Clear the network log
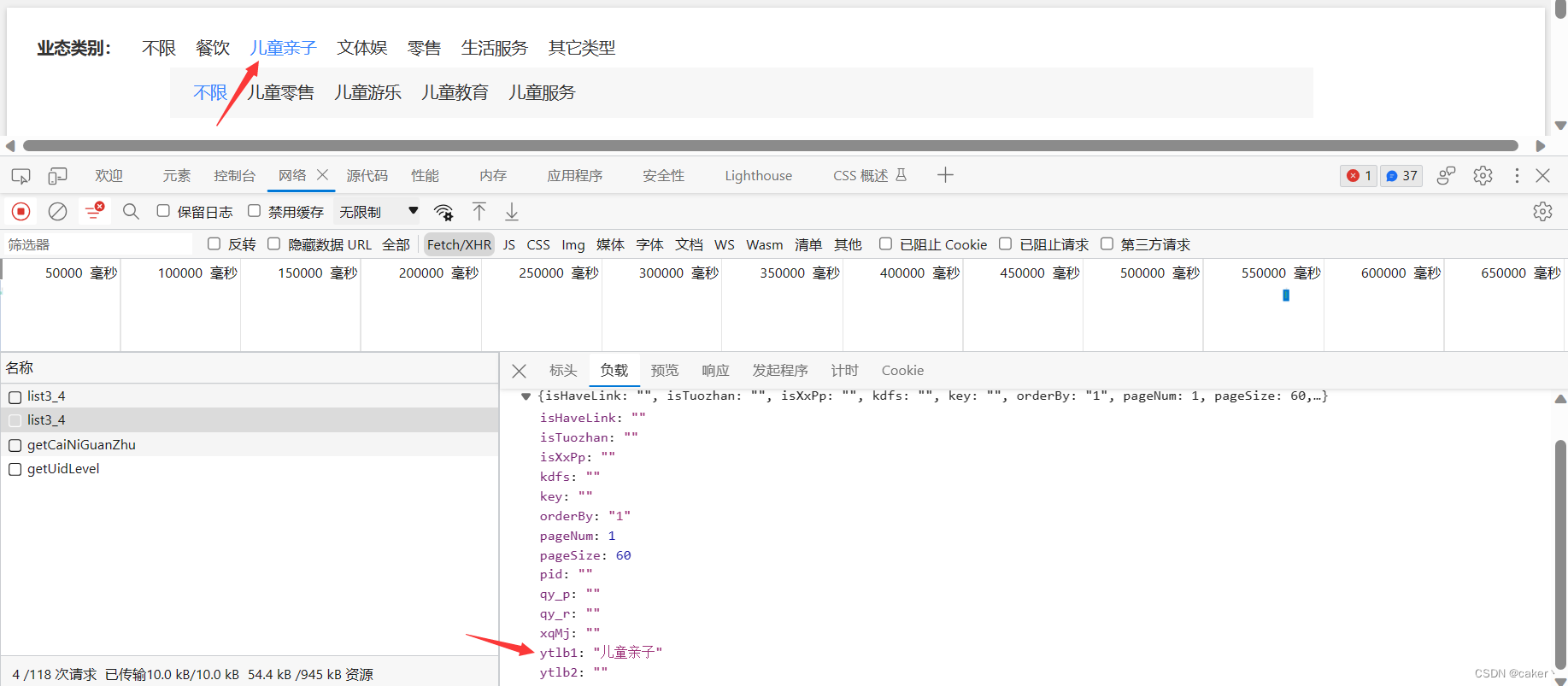1568x686 pixels. pyautogui.click(x=57, y=211)
